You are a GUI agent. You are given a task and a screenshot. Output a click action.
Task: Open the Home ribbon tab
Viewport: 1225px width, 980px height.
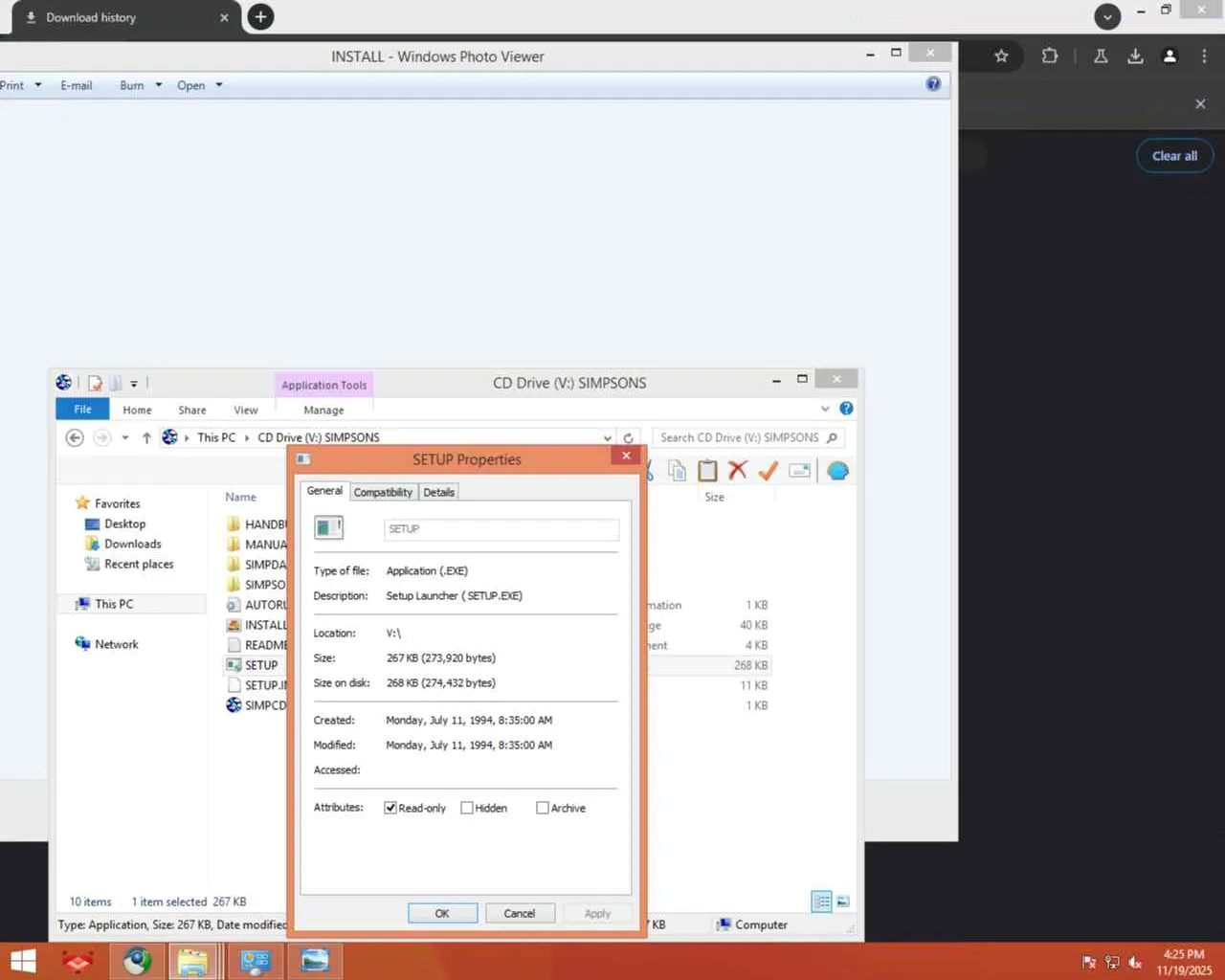(x=137, y=410)
